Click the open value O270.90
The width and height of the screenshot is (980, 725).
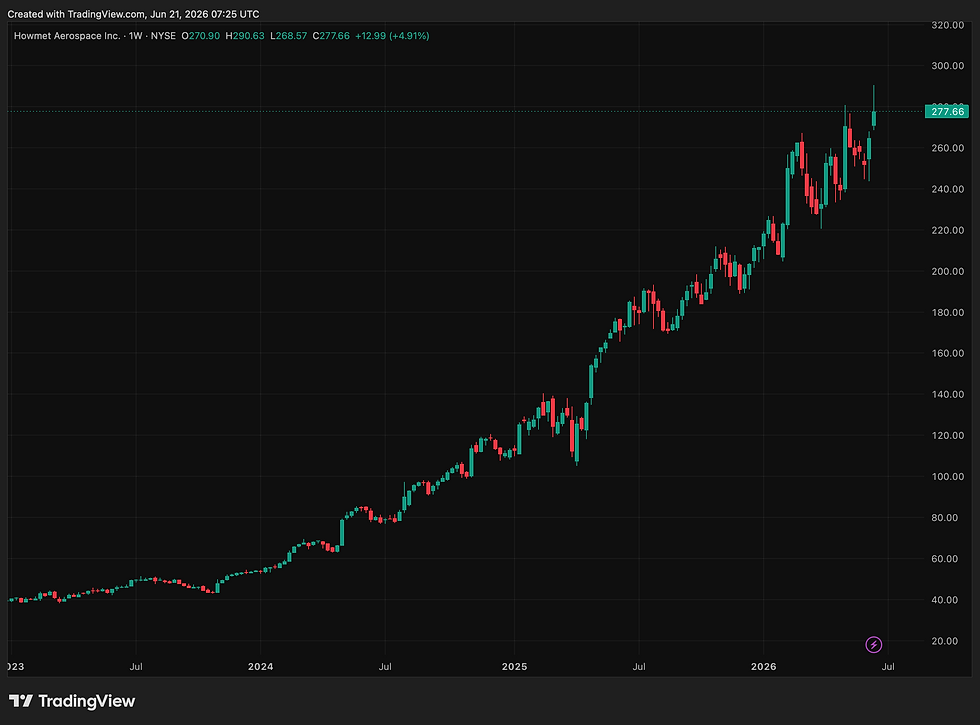[x=201, y=36]
